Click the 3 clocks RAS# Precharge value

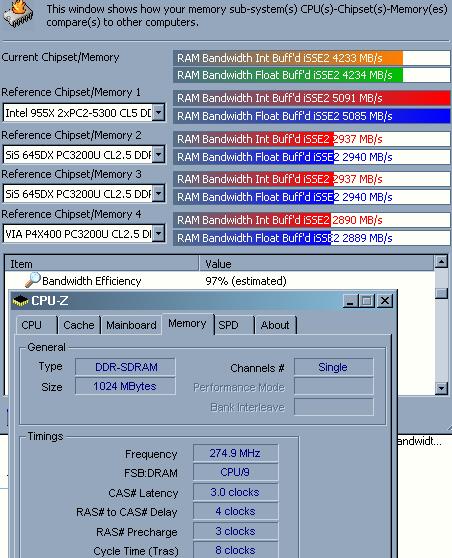pos(235,531)
